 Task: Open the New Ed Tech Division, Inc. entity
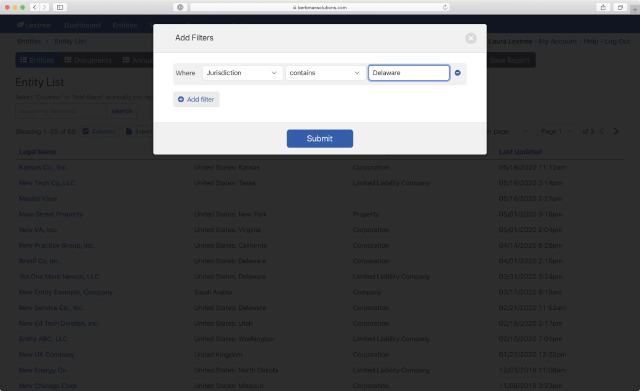[59, 323]
